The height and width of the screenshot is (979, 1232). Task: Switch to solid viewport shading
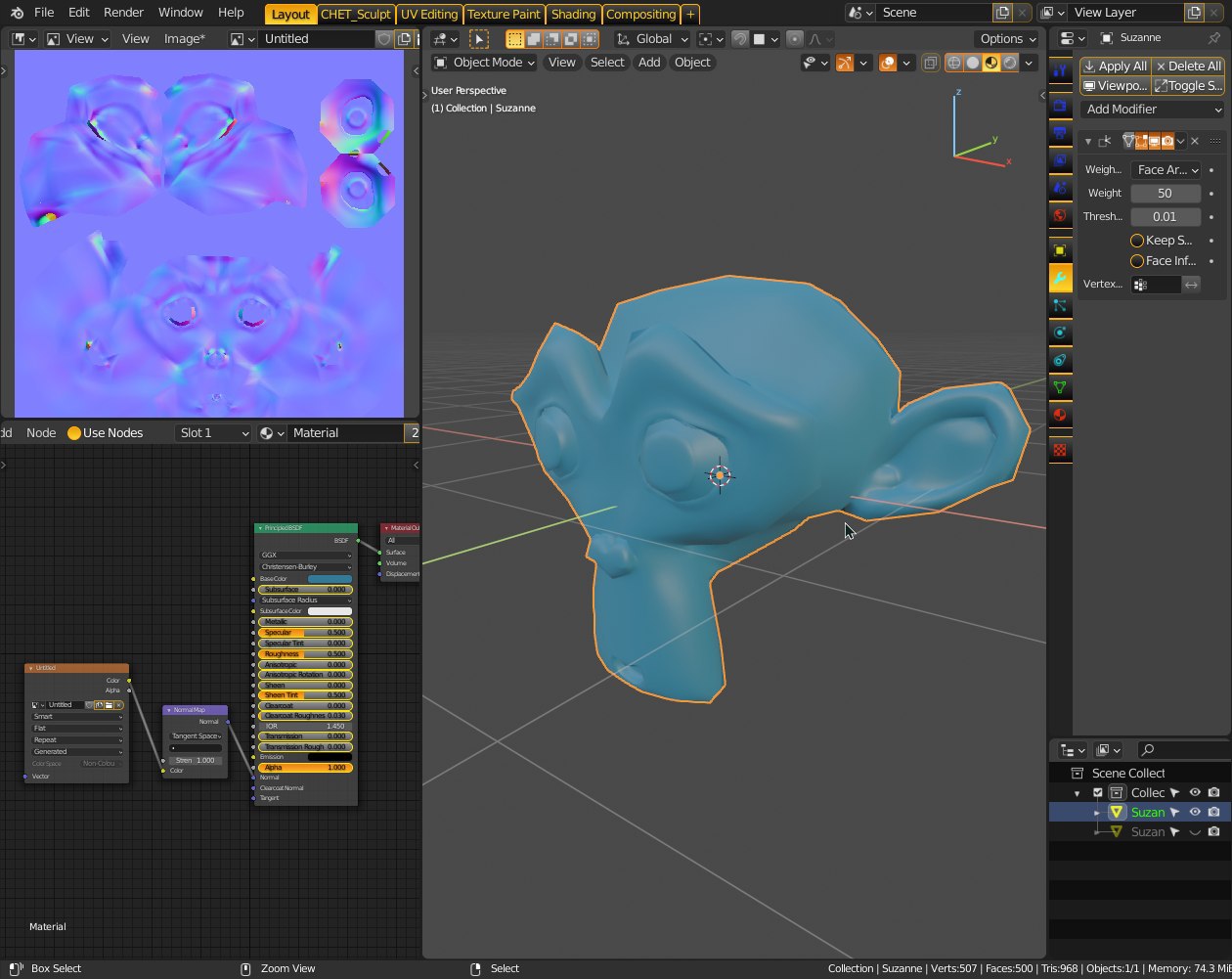pos(973,63)
